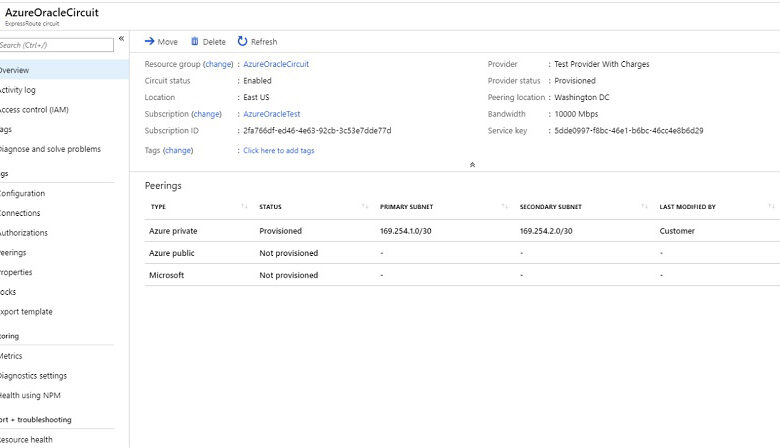
Task: Change the resource group link
Action: tap(218, 64)
